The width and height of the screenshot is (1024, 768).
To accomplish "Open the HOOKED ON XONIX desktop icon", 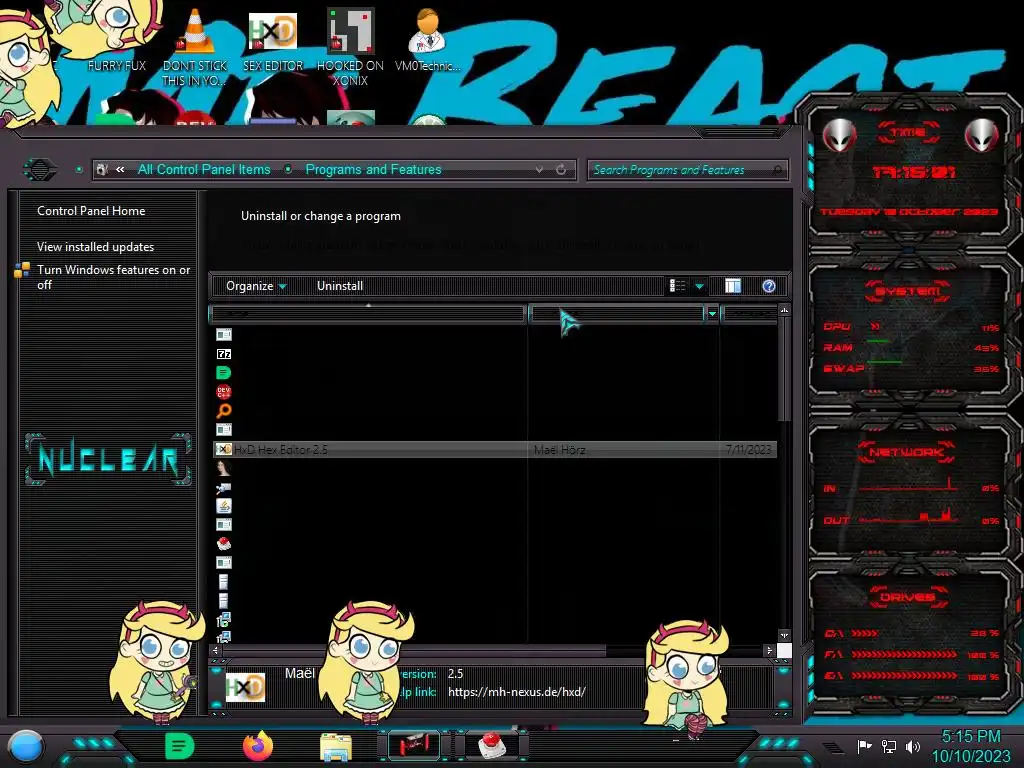I will point(350,46).
